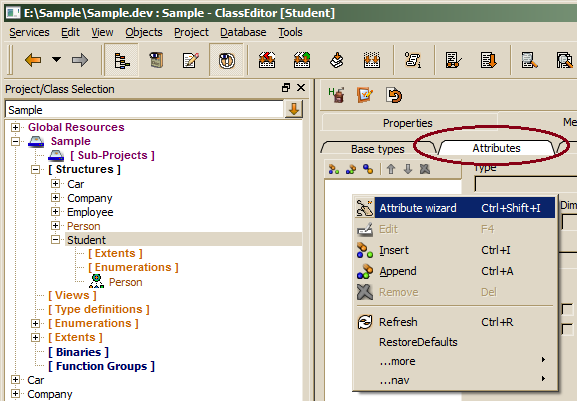Screen dimensions: 577x401
Task: Select Employee in the Structures tree
Action: 90,212
